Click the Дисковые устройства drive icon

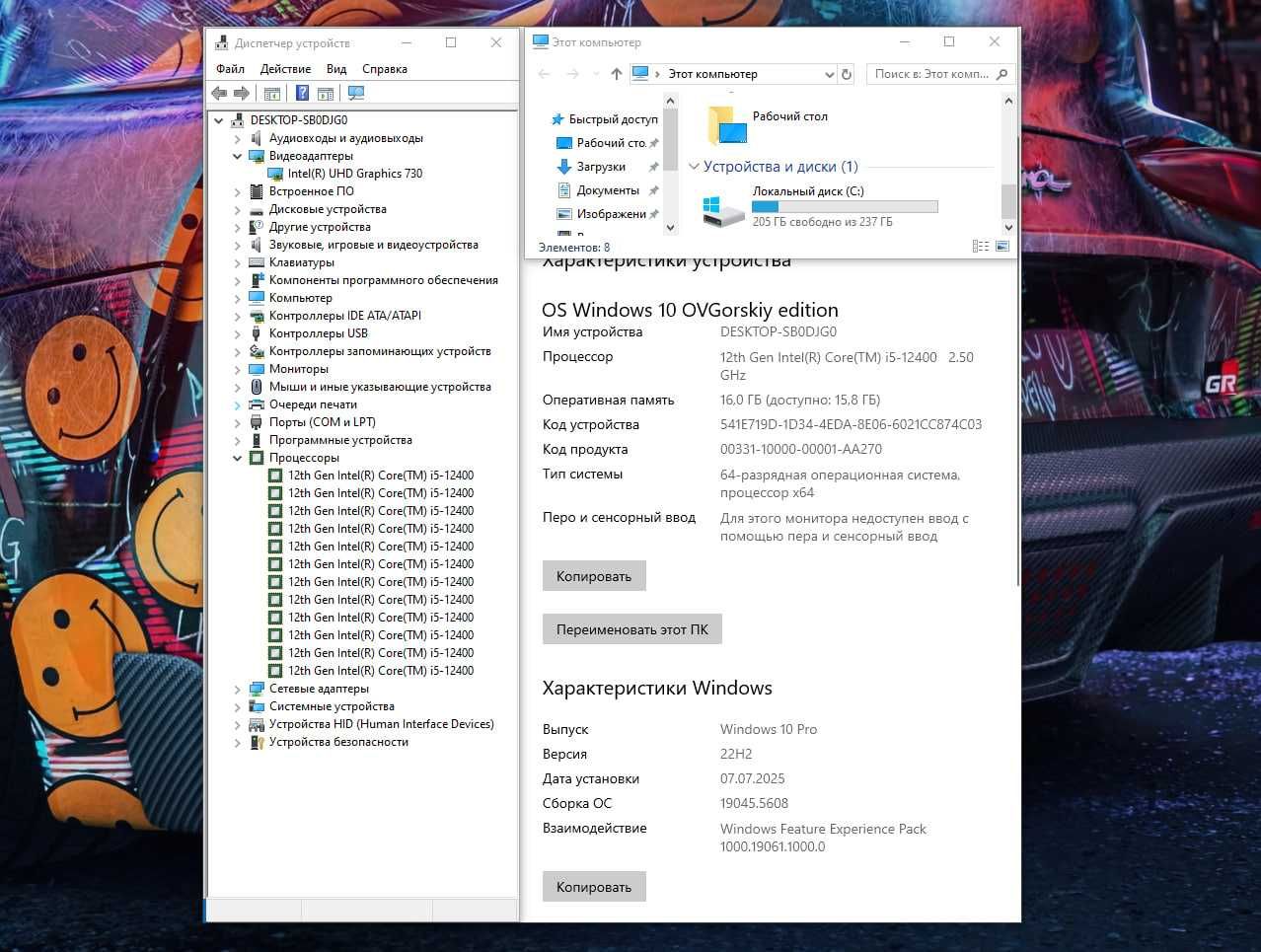pyautogui.click(x=257, y=209)
